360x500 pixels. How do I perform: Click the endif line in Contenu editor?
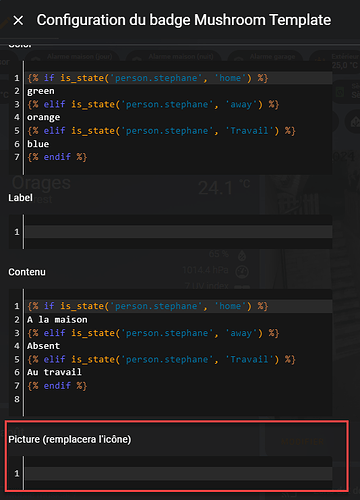(179, 386)
